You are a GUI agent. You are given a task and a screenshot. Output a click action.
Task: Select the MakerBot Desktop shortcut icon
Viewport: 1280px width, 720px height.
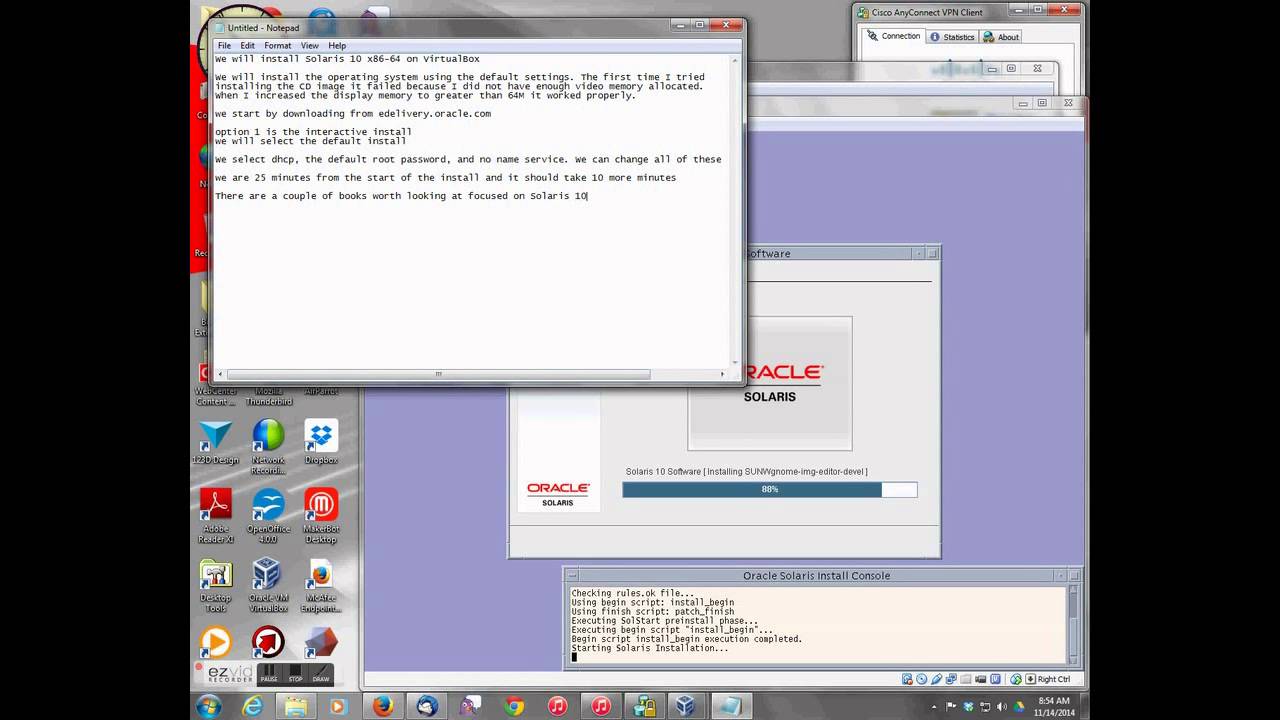[321, 516]
